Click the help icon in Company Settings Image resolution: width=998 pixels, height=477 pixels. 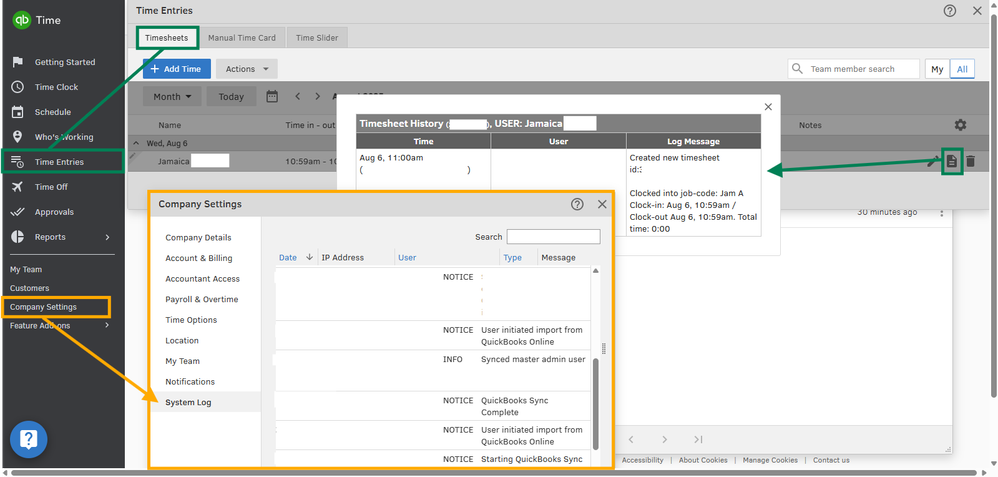[x=577, y=204]
